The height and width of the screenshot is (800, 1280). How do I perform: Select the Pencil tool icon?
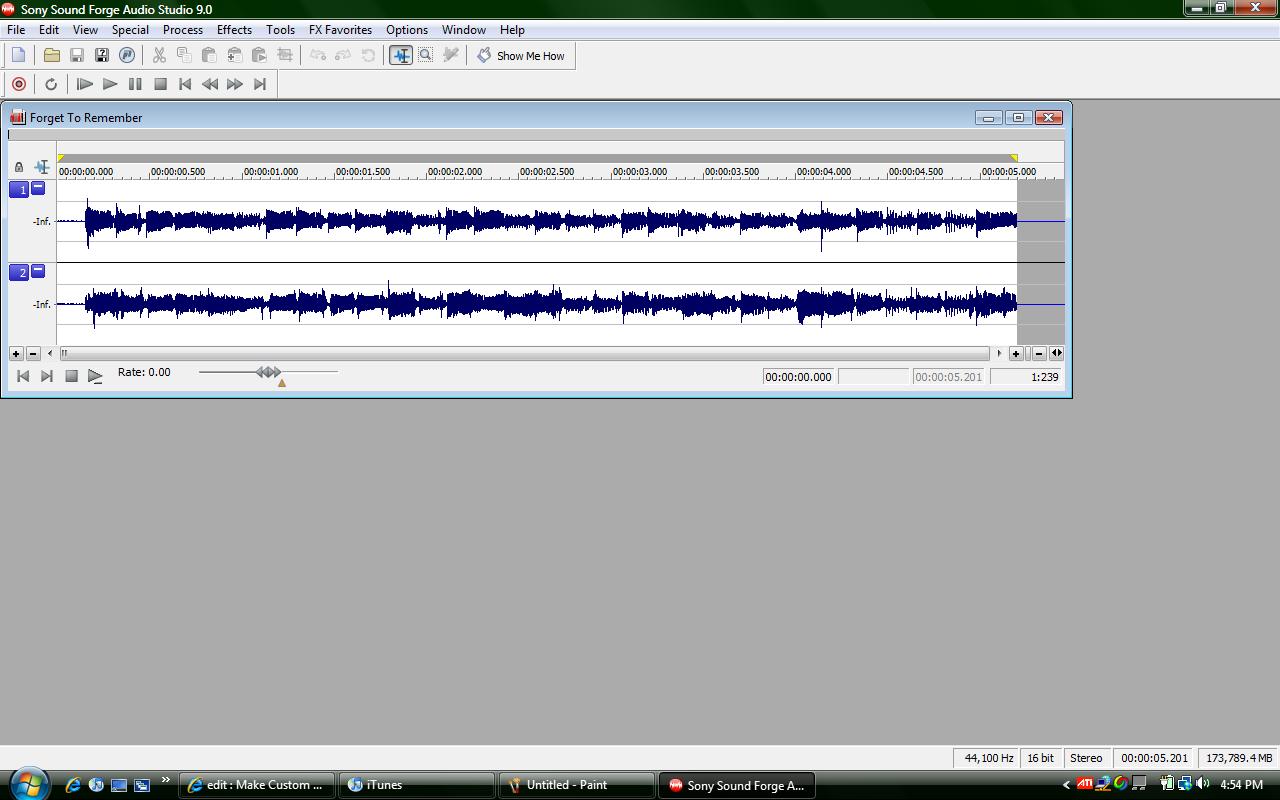[451, 56]
